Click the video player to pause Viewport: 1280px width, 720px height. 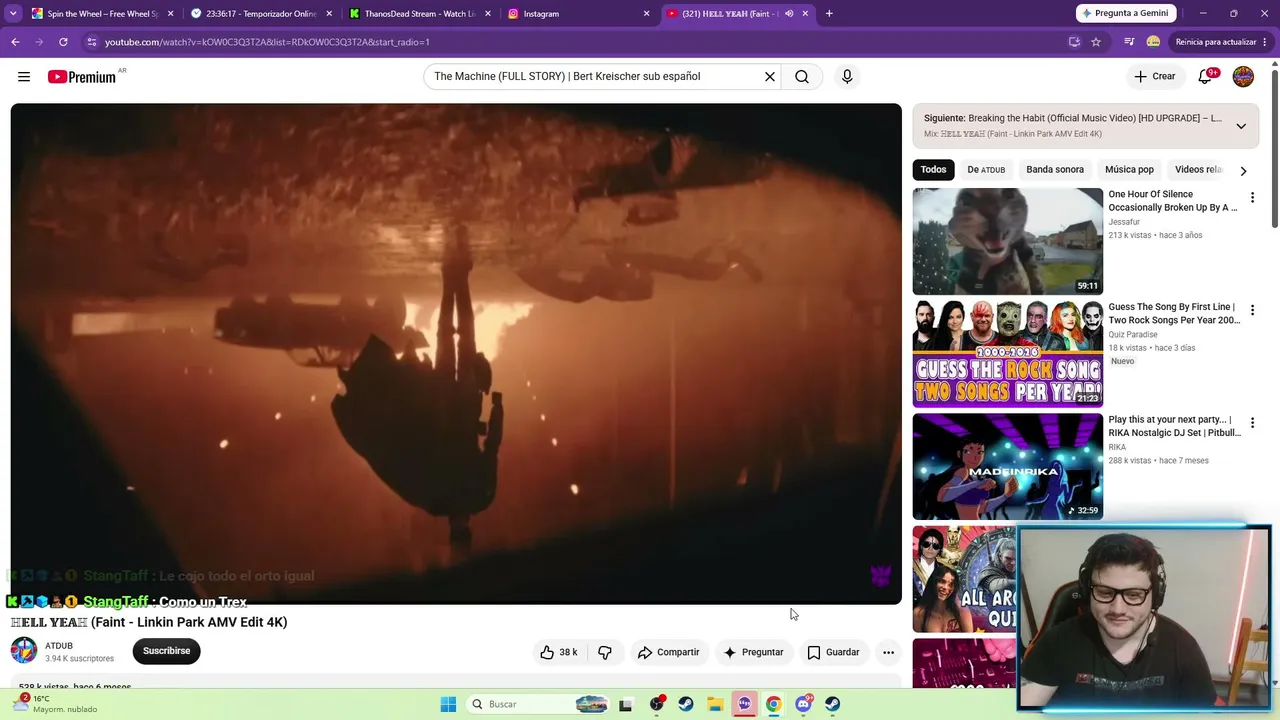[x=456, y=354]
